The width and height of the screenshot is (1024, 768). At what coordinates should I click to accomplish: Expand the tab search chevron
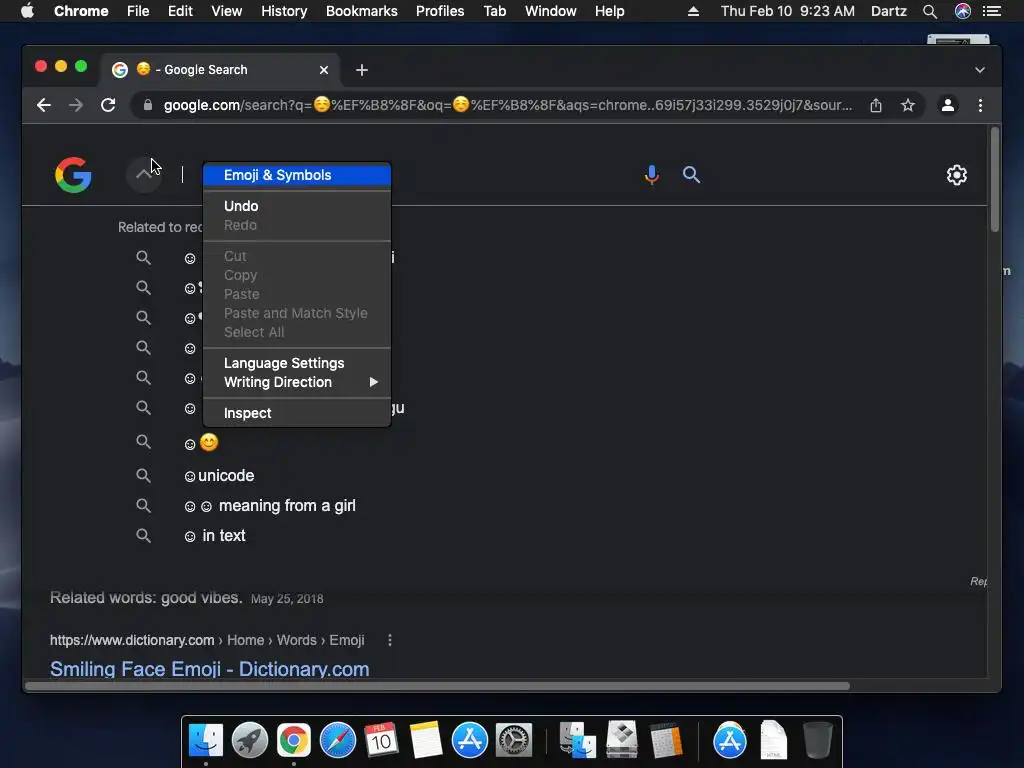coord(980,70)
